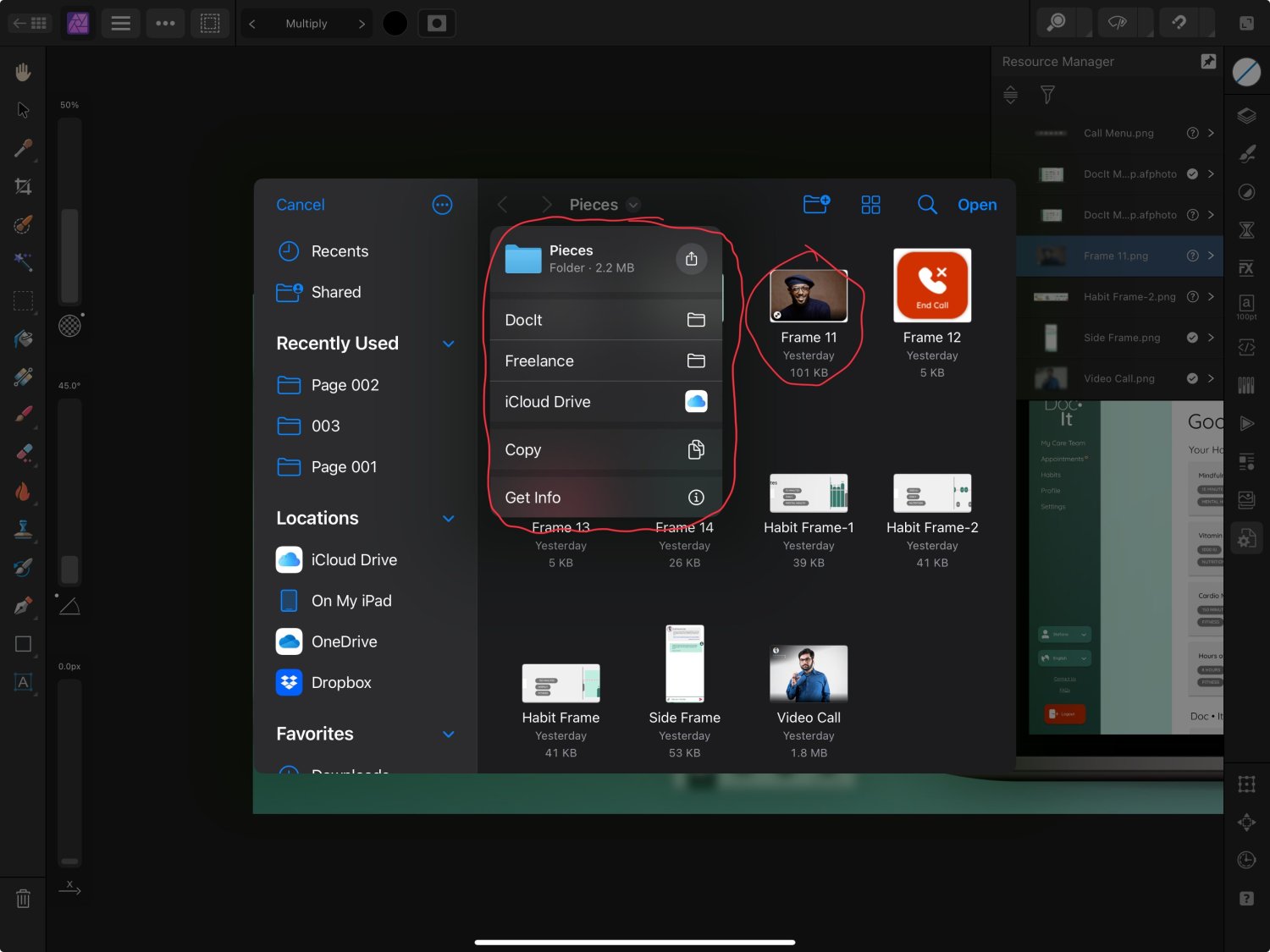The height and width of the screenshot is (952, 1270).
Task: Choose Get Info in the folder menu
Action: tap(605, 498)
